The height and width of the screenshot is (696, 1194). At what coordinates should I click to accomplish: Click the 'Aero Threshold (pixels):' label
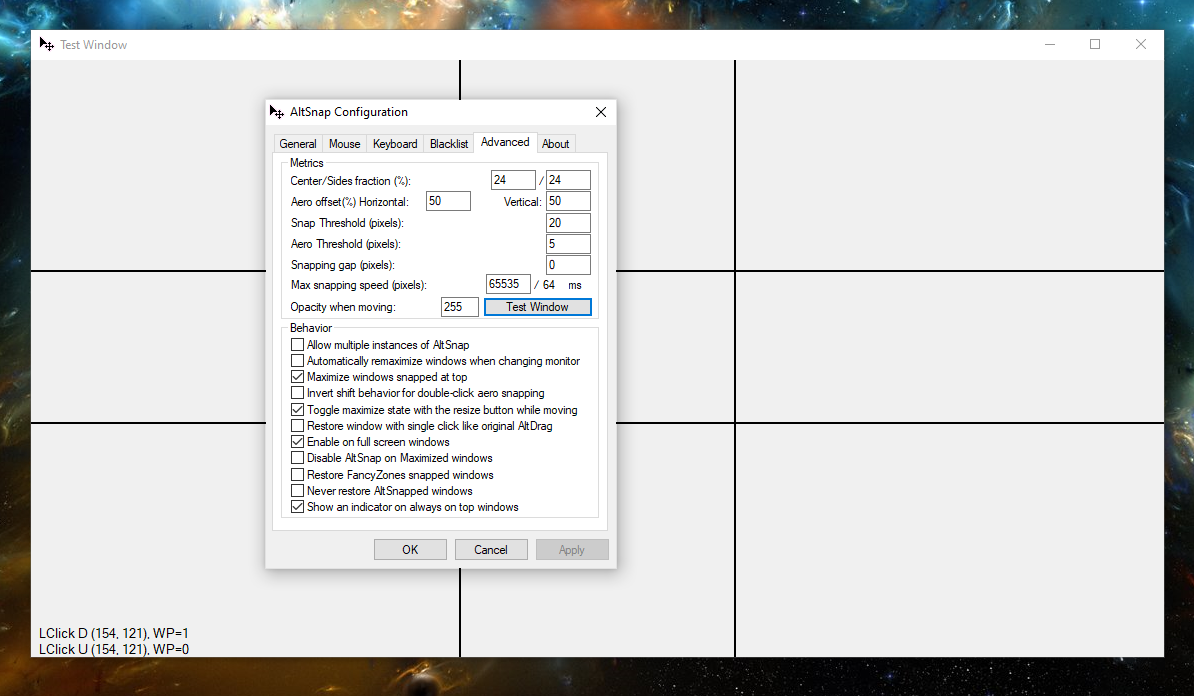pyautogui.click(x=346, y=244)
